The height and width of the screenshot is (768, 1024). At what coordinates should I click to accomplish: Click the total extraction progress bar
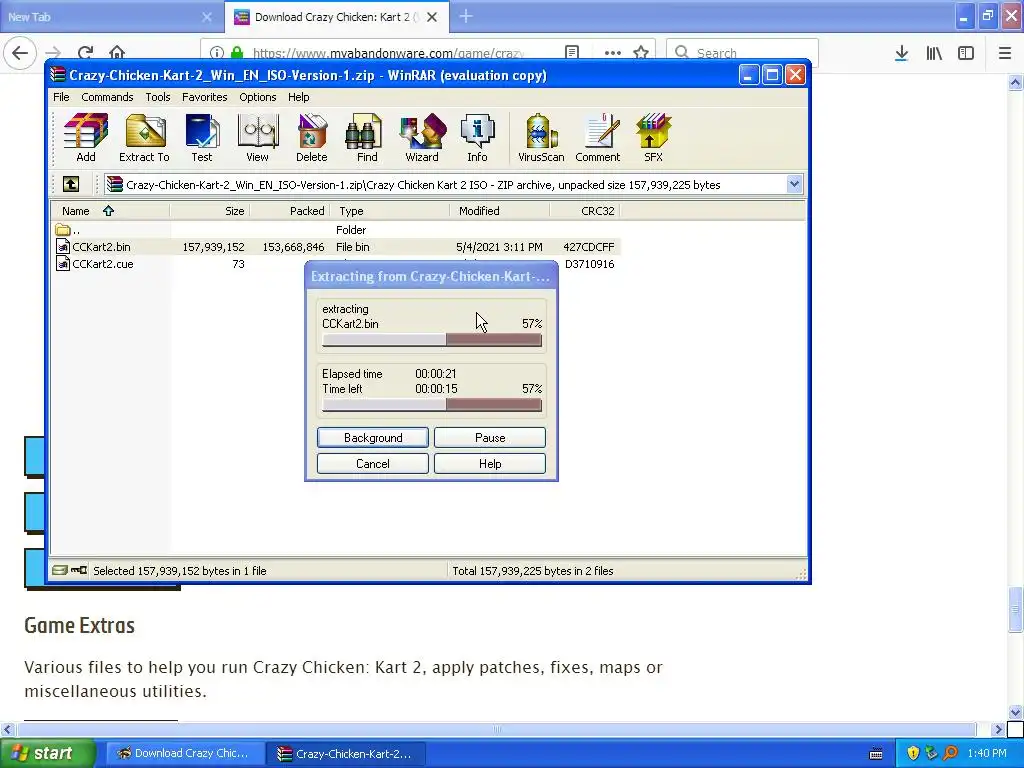pyautogui.click(x=432, y=405)
